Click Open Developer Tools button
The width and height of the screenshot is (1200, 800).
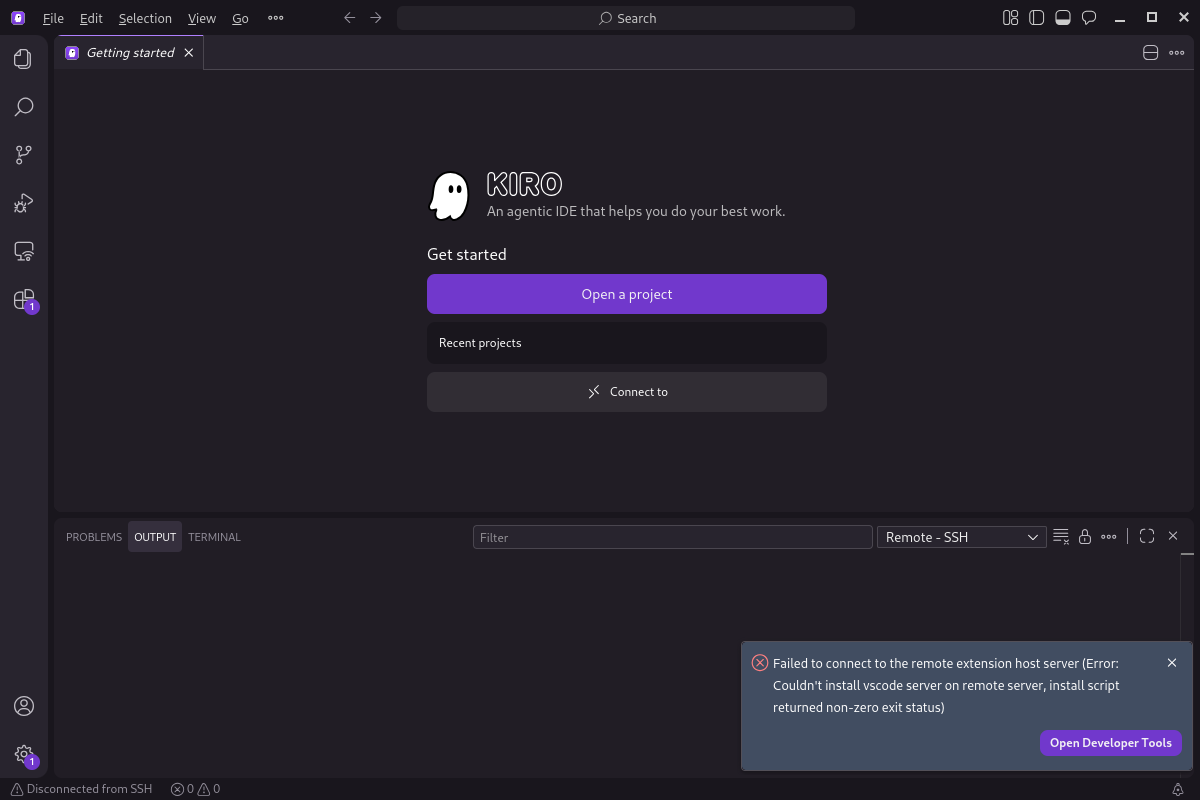click(1111, 743)
